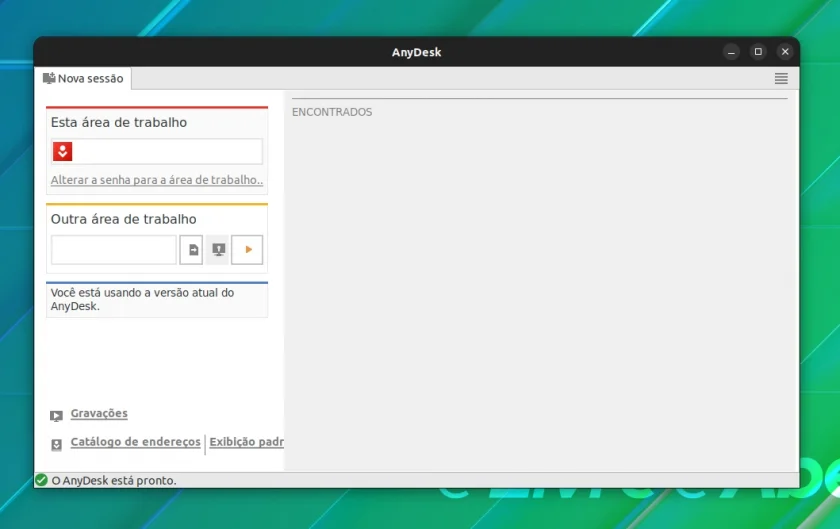The height and width of the screenshot is (529, 840).
Task: Click the Nova sessão tab icon
Action: (x=49, y=78)
